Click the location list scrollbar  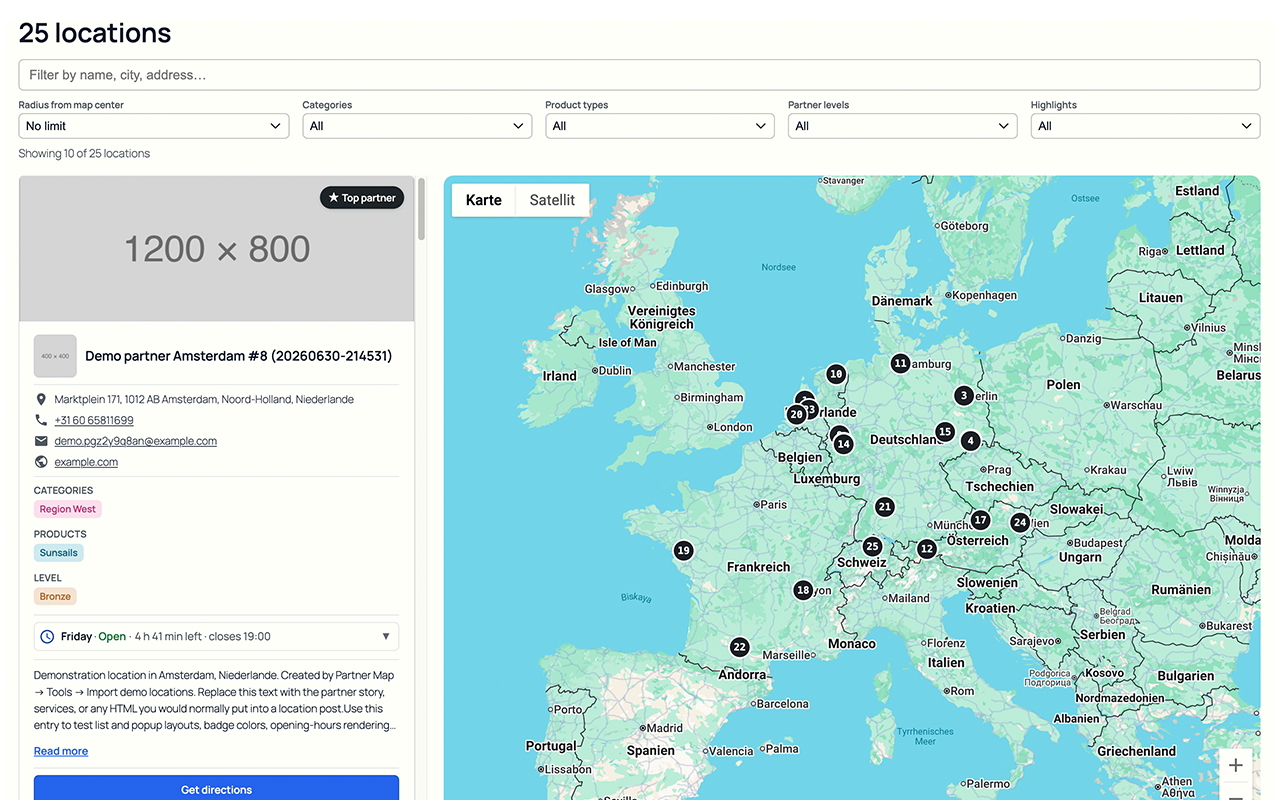tap(421, 209)
